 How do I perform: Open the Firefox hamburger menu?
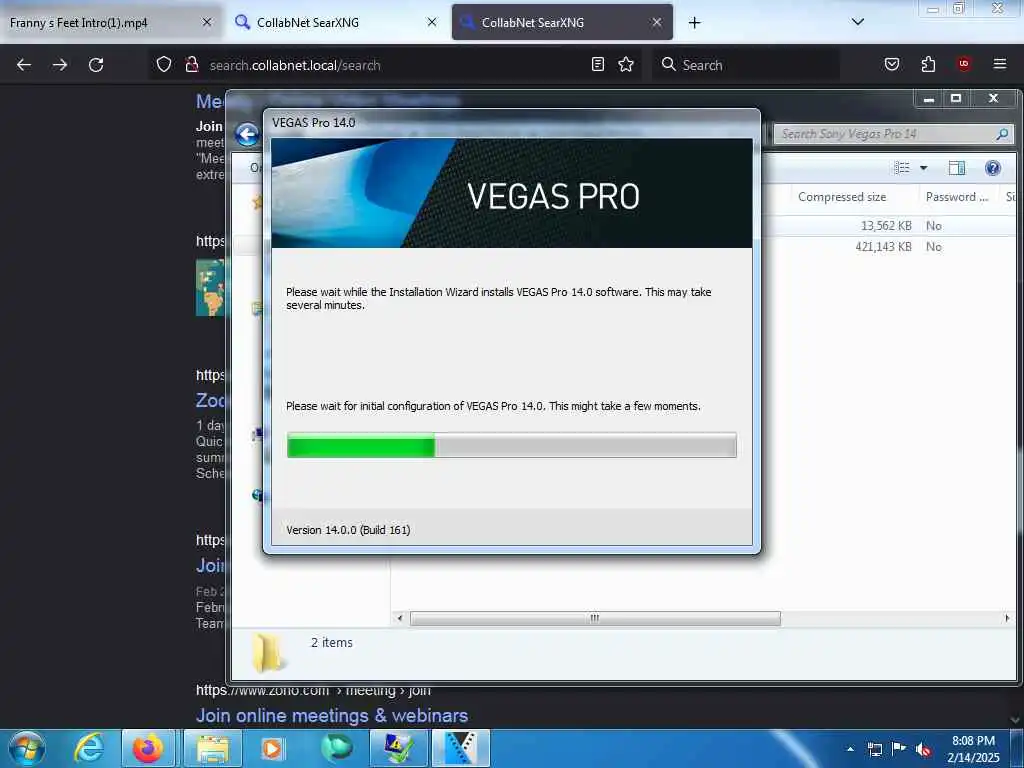tap(999, 64)
